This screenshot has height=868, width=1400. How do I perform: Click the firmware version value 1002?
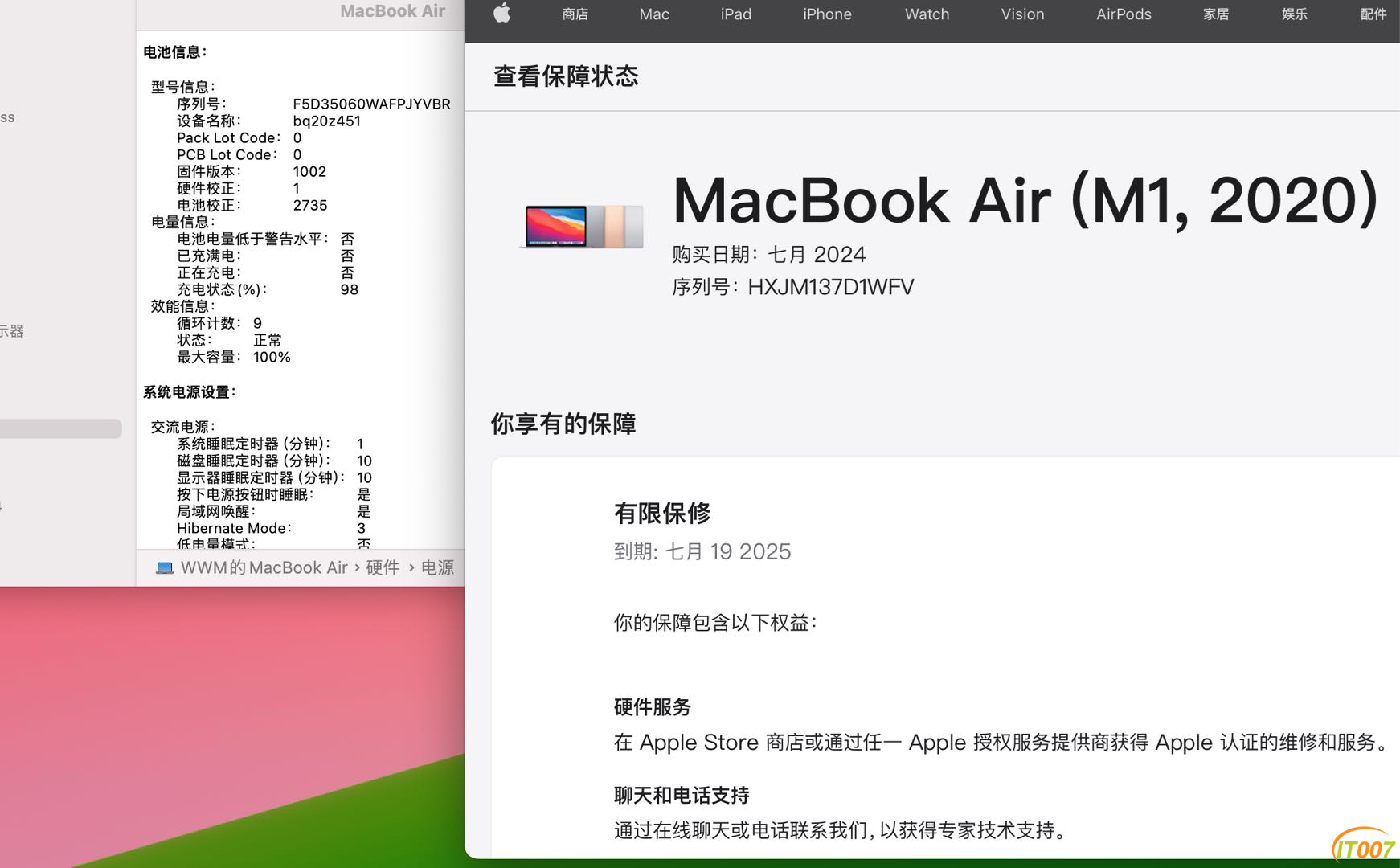309,171
